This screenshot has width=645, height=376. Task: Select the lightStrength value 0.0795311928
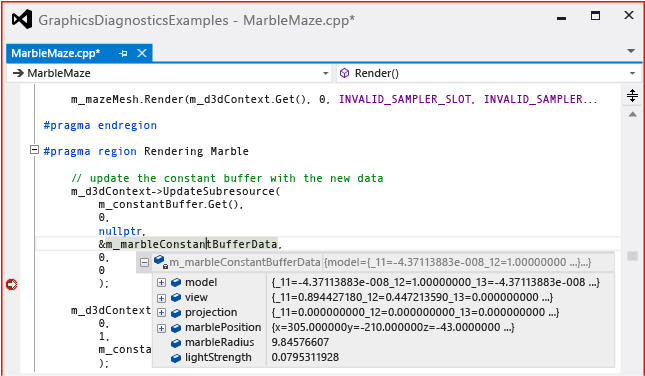point(305,357)
